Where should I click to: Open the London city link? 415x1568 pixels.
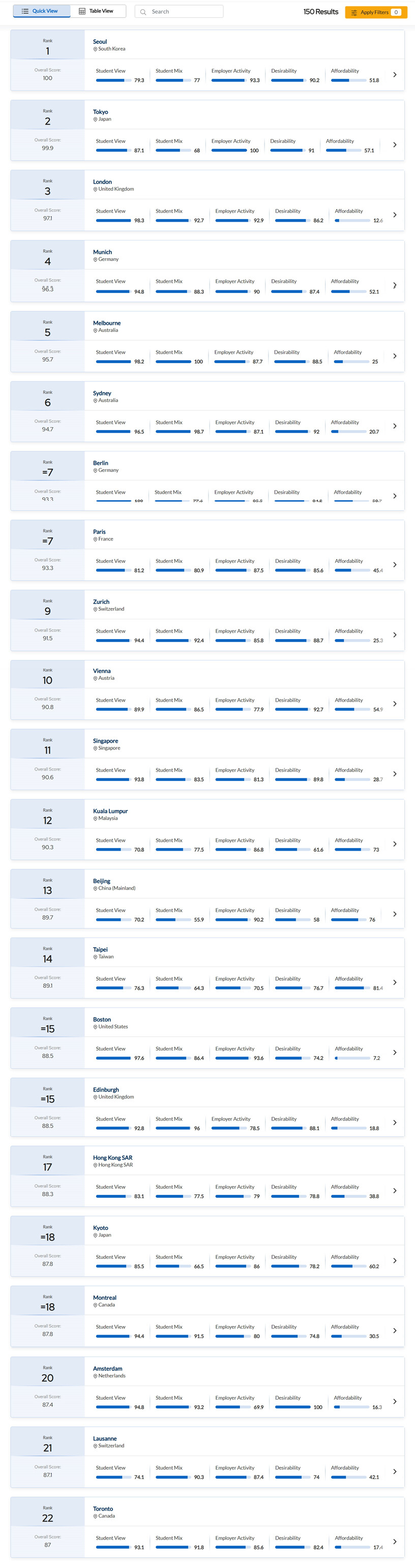(x=102, y=182)
